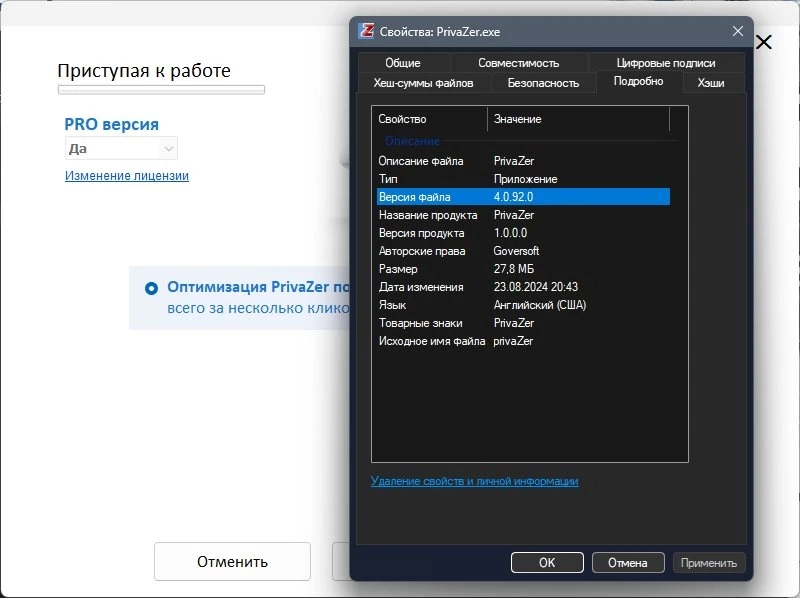Image resolution: width=800 pixels, height=598 pixels.
Task: Click the privaZer original filename value
Action: click(x=513, y=341)
